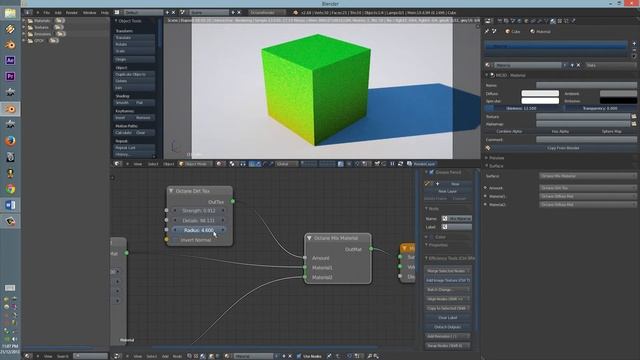The image size is (640, 360).
Task: Click the node editor type icon
Action: pos(118,356)
